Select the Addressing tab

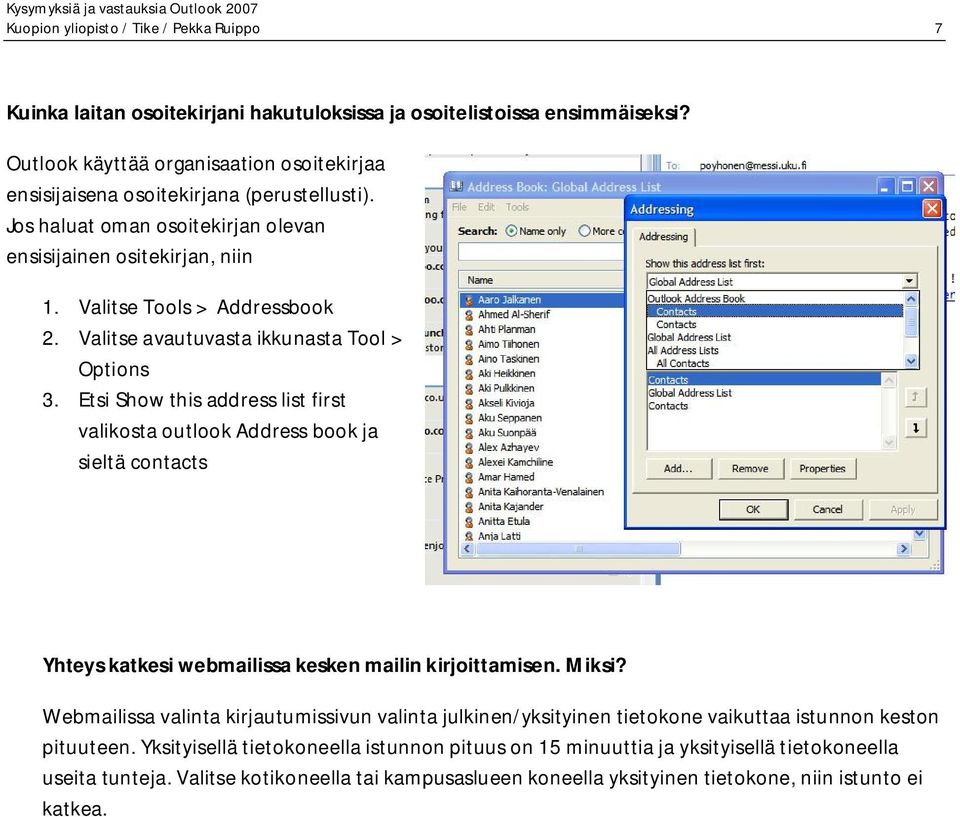[x=664, y=236]
